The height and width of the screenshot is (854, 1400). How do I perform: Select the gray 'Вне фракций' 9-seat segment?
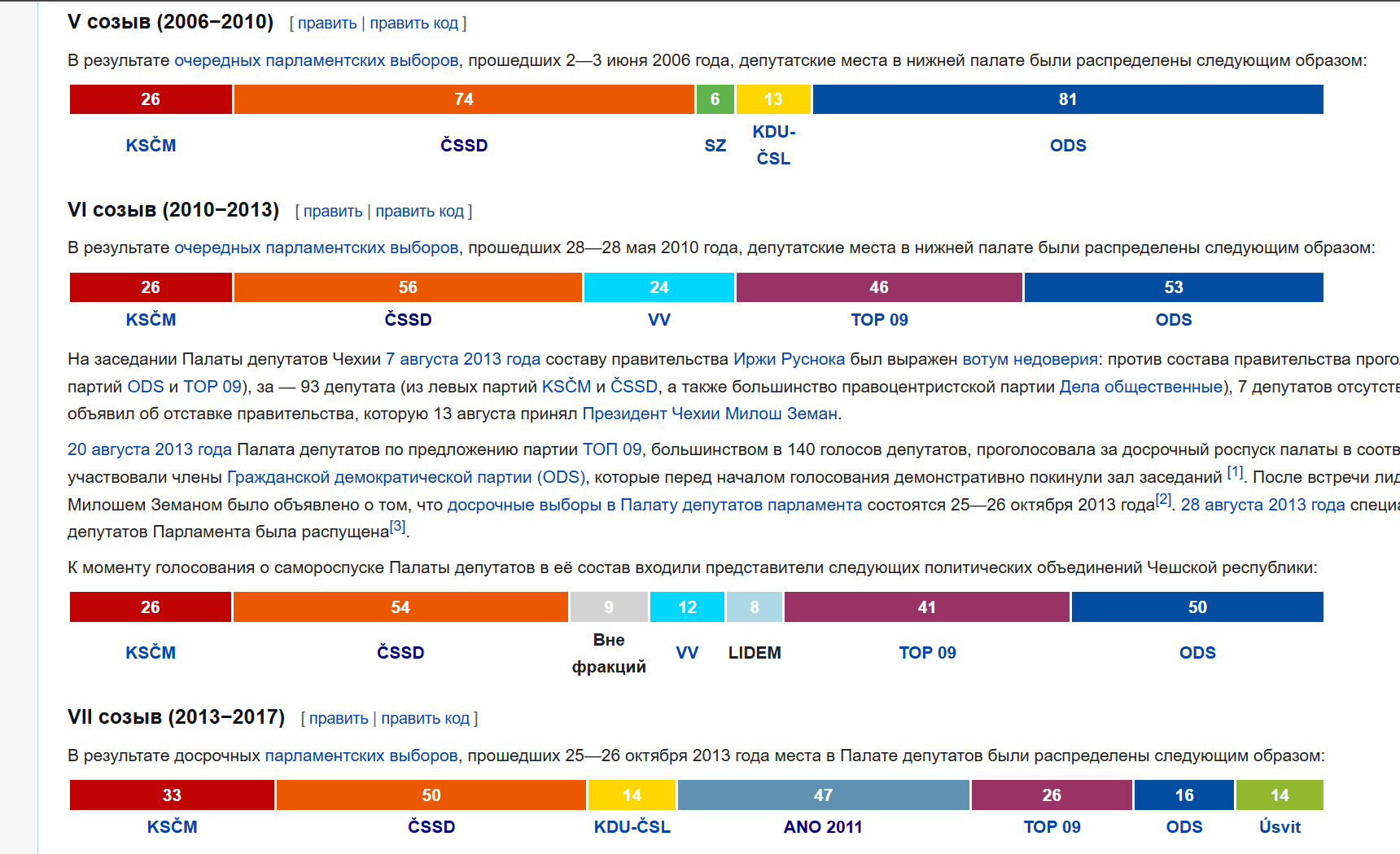pyautogui.click(x=609, y=607)
